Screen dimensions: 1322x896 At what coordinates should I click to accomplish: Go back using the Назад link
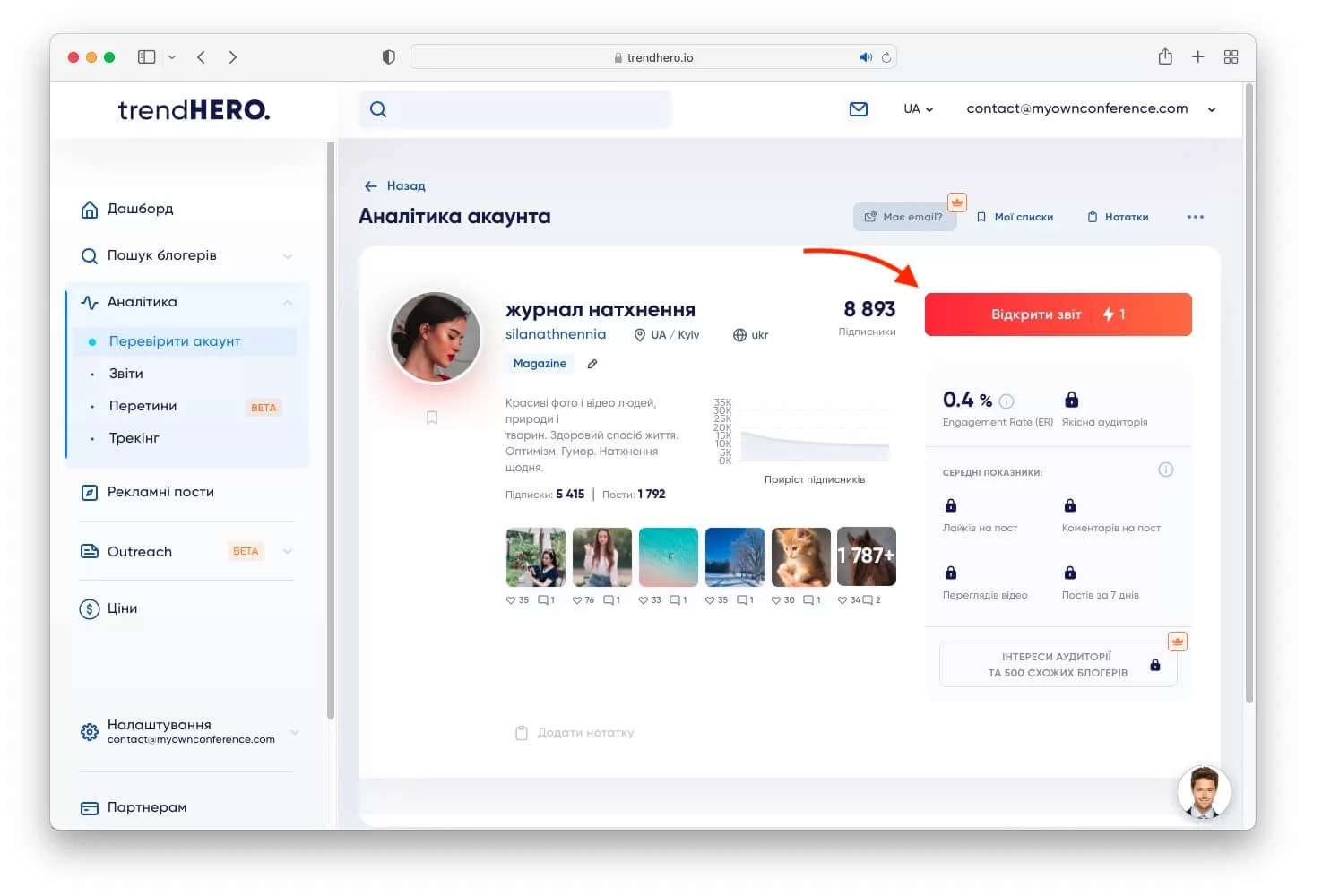click(395, 186)
